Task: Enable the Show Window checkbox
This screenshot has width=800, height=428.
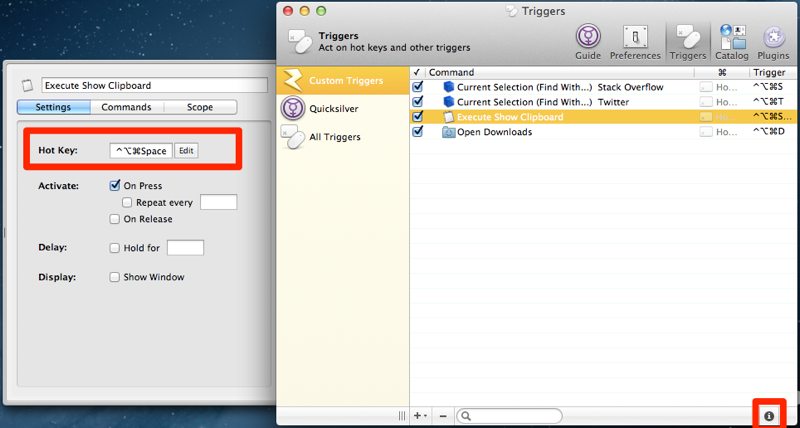Action: coord(115,277)
